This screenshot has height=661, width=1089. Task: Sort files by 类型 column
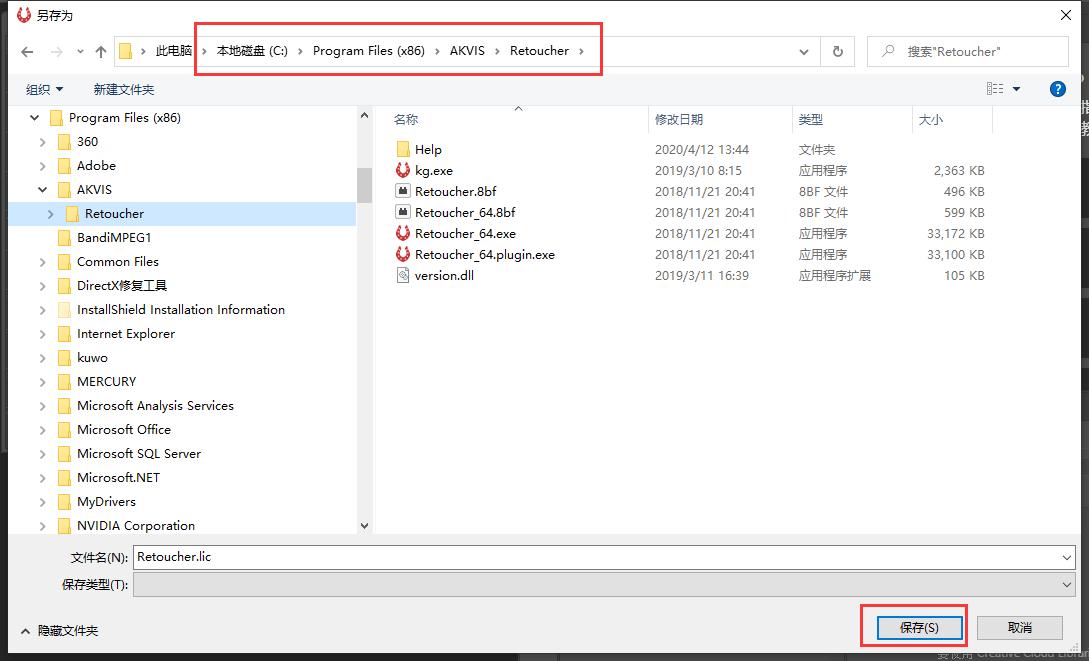[810, 119]
